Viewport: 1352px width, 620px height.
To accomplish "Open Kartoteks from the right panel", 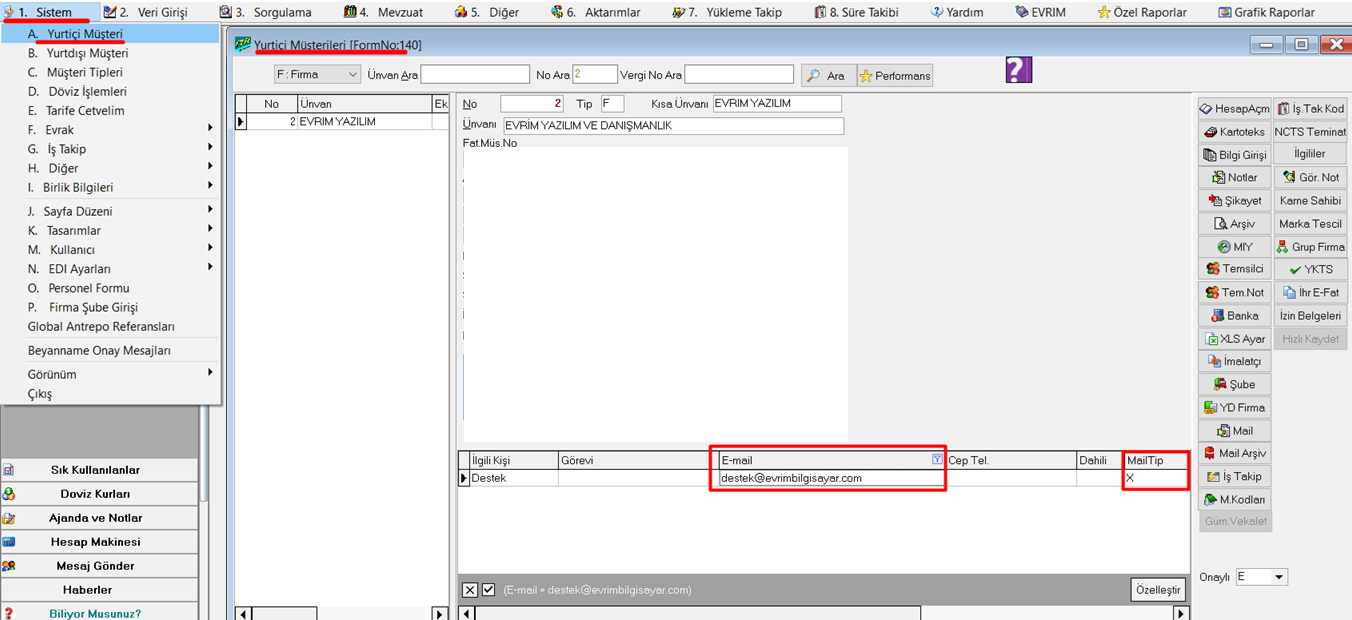I will (x=1234, y=132).
